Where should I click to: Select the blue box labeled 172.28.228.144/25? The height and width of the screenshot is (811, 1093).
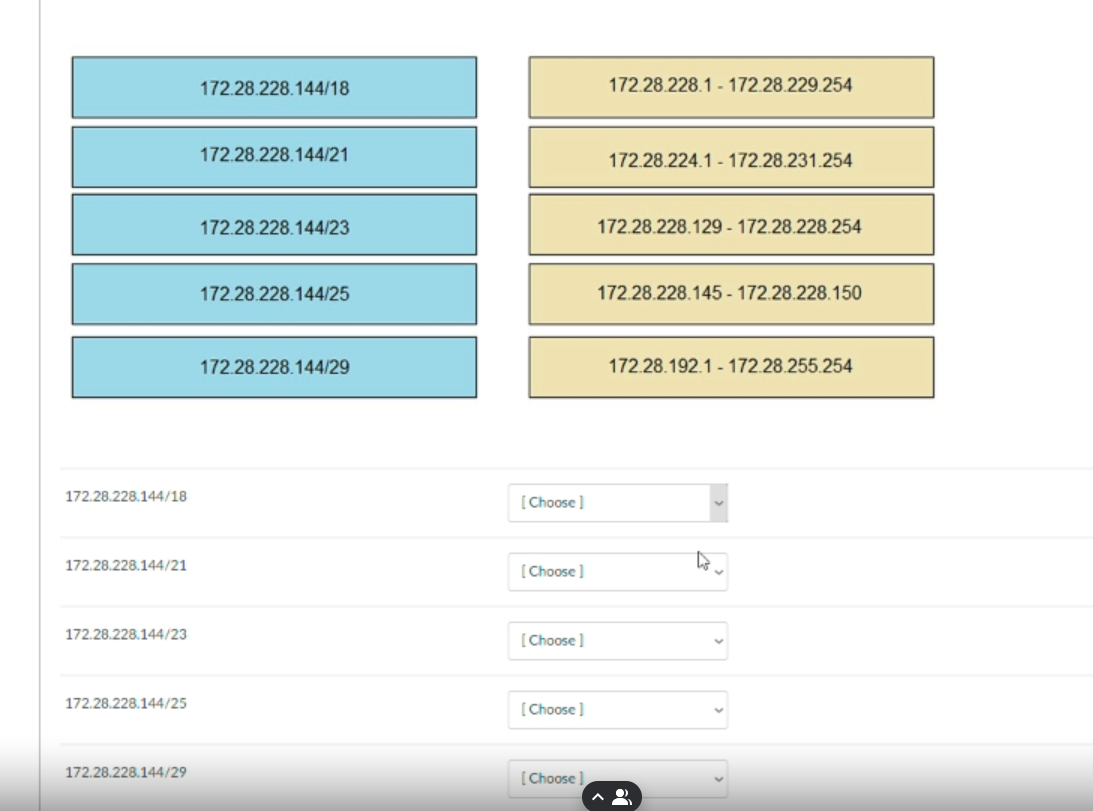coord(273,293)
